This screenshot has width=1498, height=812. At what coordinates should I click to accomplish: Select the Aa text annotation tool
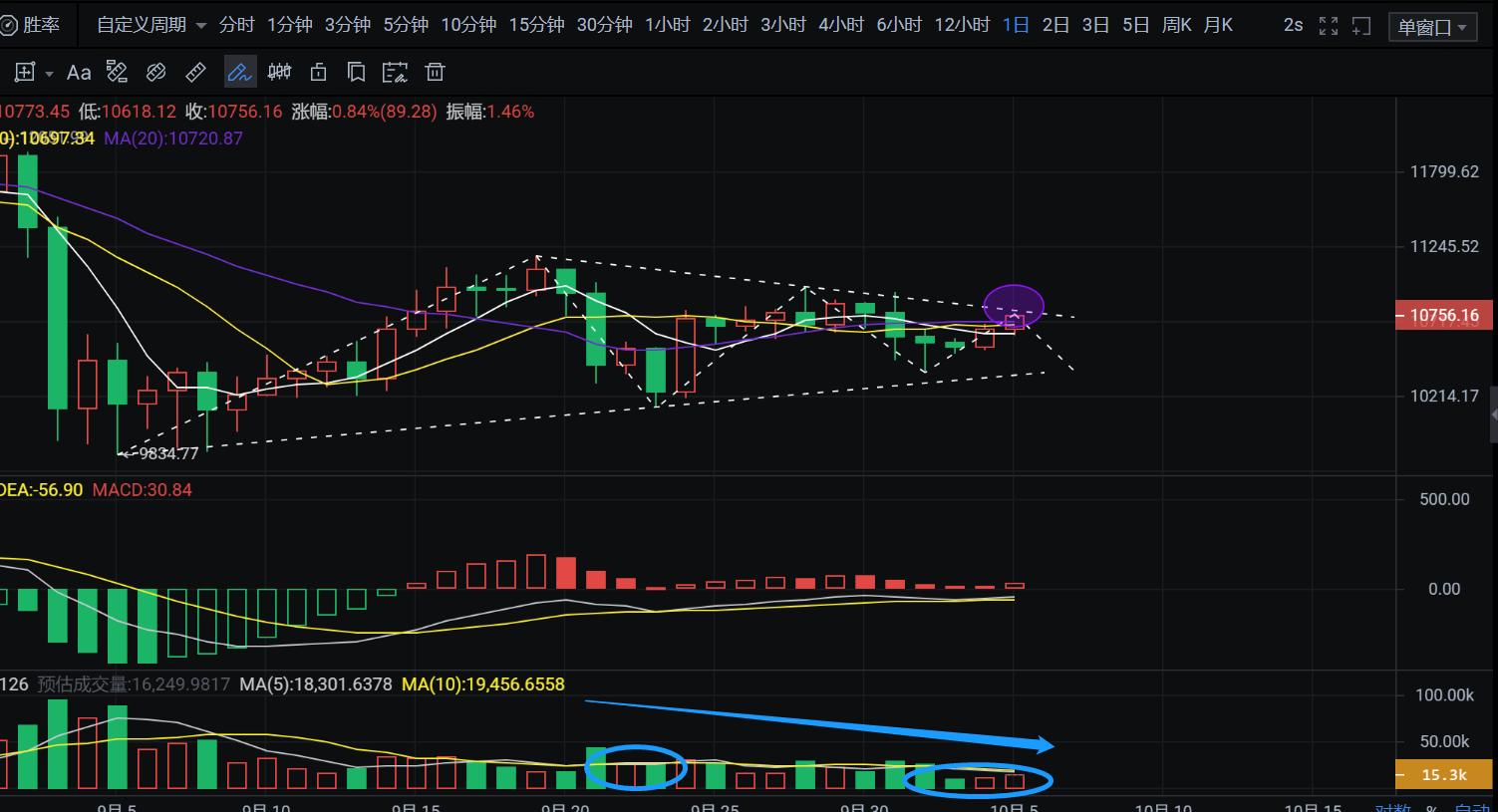[79, 72]
